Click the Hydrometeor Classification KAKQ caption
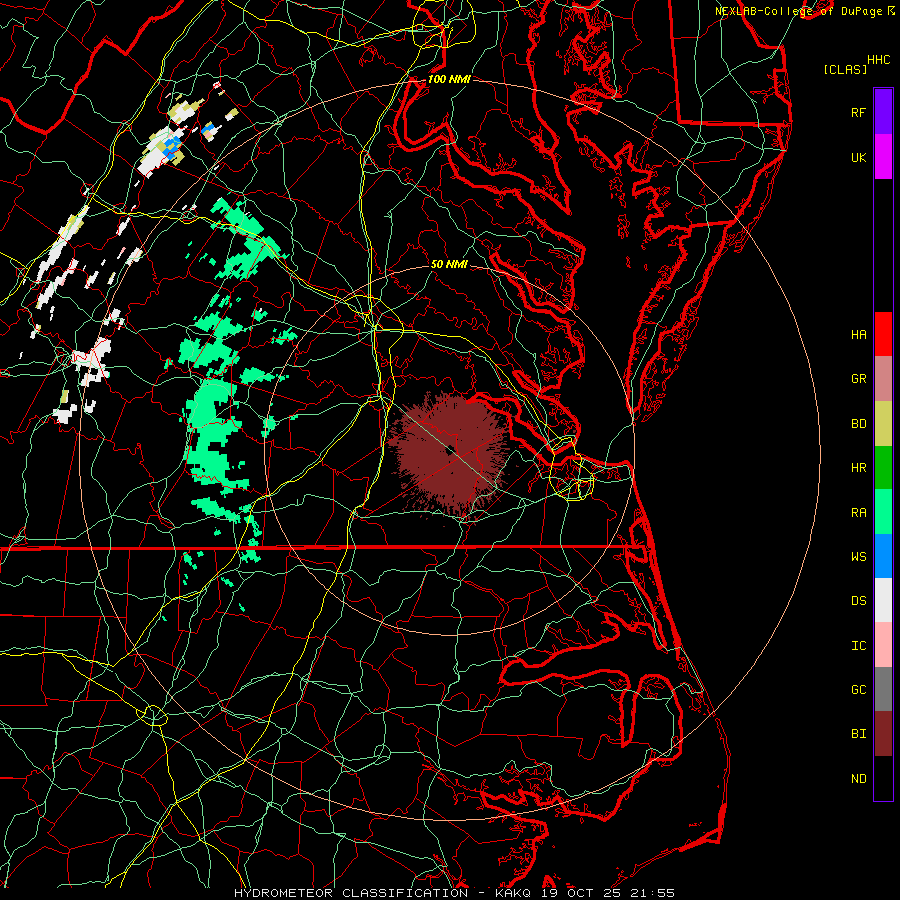The width and height of the screenshot is (900, 900). tap(454, 893)
